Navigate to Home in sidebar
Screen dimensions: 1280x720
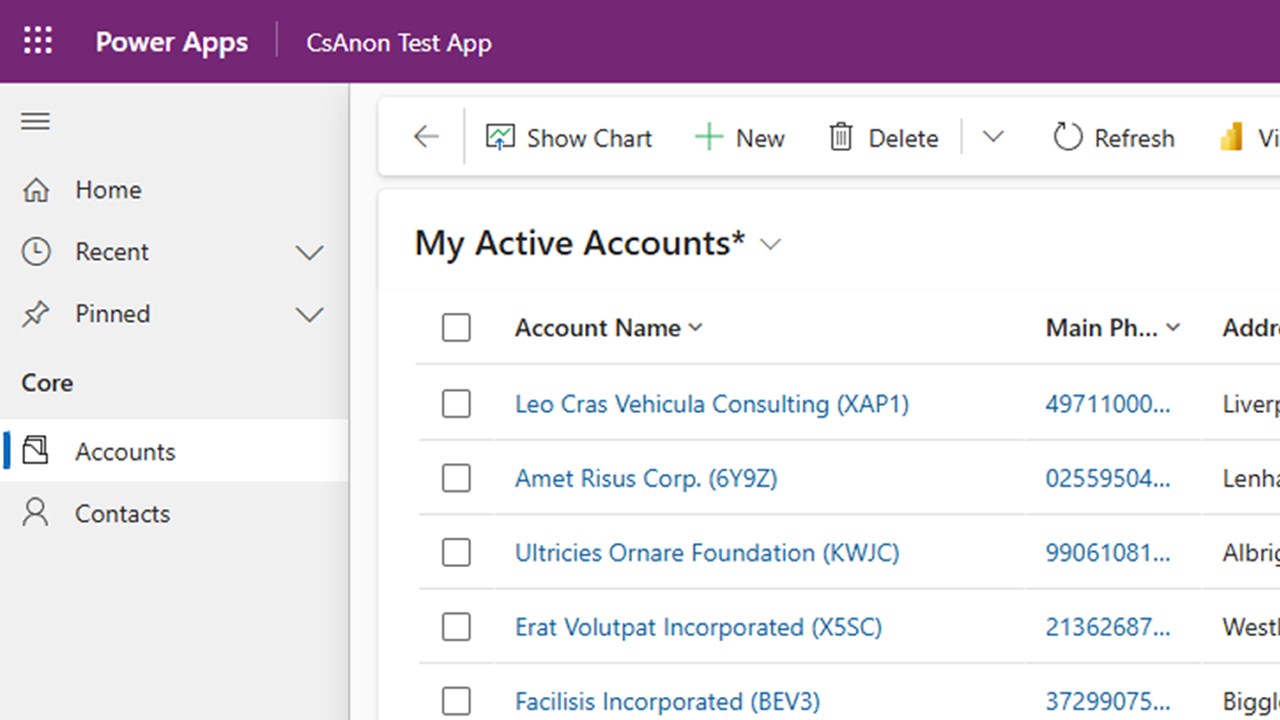coord(174,190)
